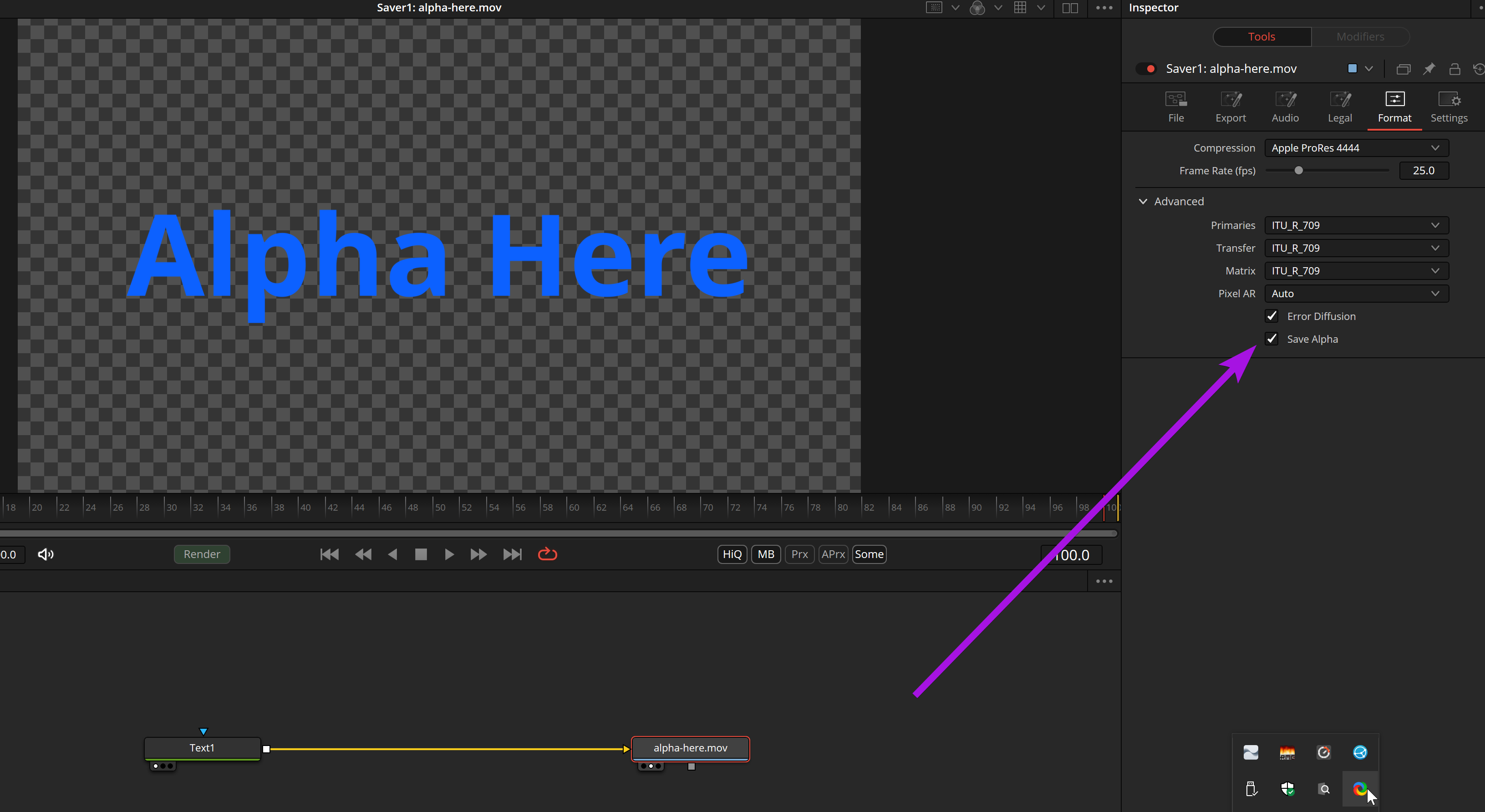Play forward

point(449,554)
